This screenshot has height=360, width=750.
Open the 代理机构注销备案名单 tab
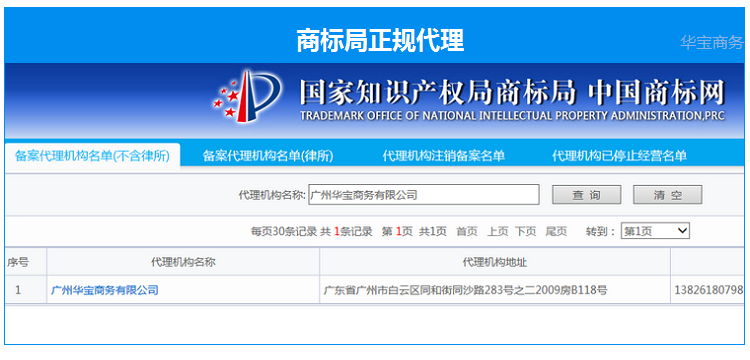coord(443,156)
